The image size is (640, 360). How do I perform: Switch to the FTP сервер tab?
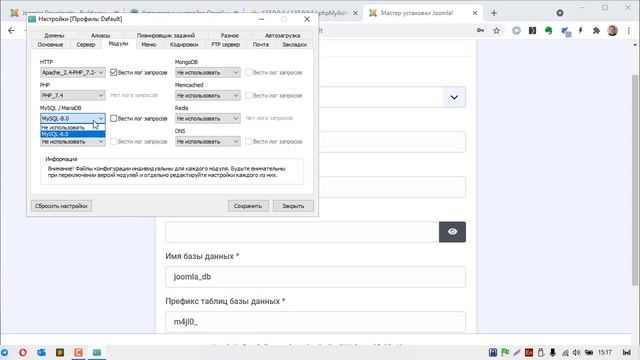tap(226, 44)
